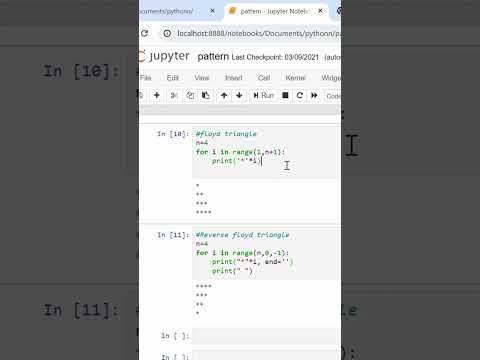Switch to the Documents/python tab
480x360 pixels.
pos(168,11)
